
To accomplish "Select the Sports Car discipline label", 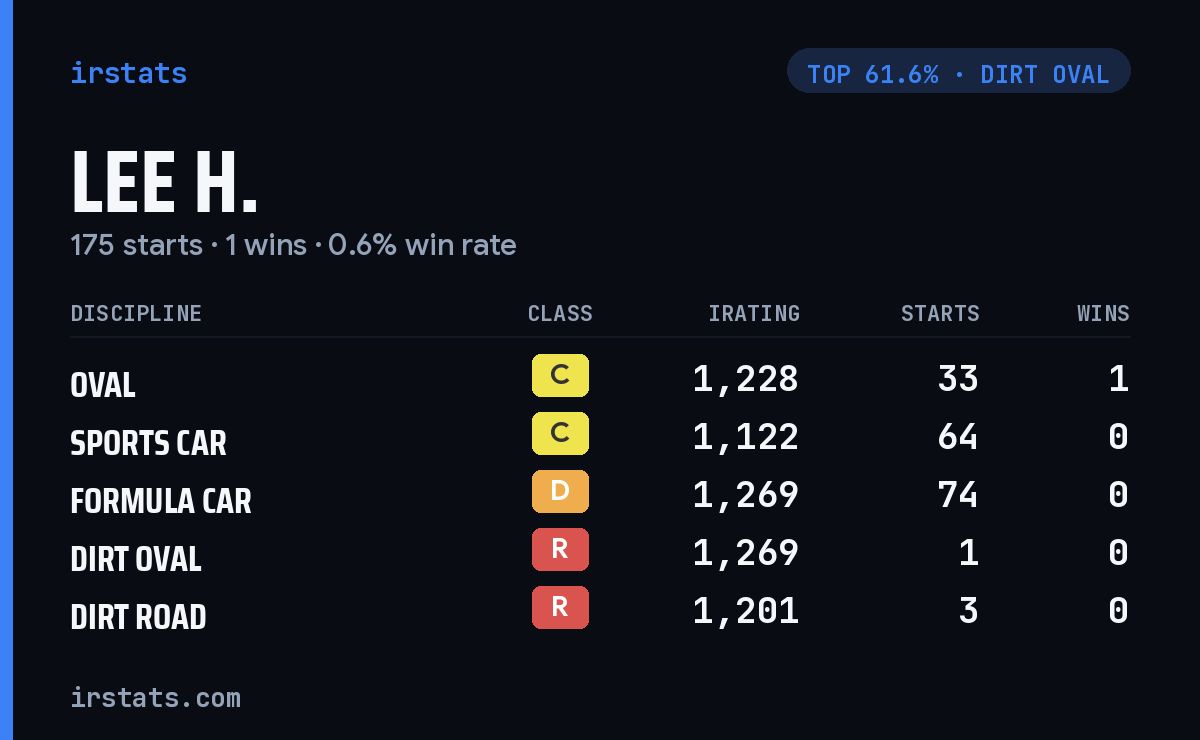I will [x=148, y=443].
